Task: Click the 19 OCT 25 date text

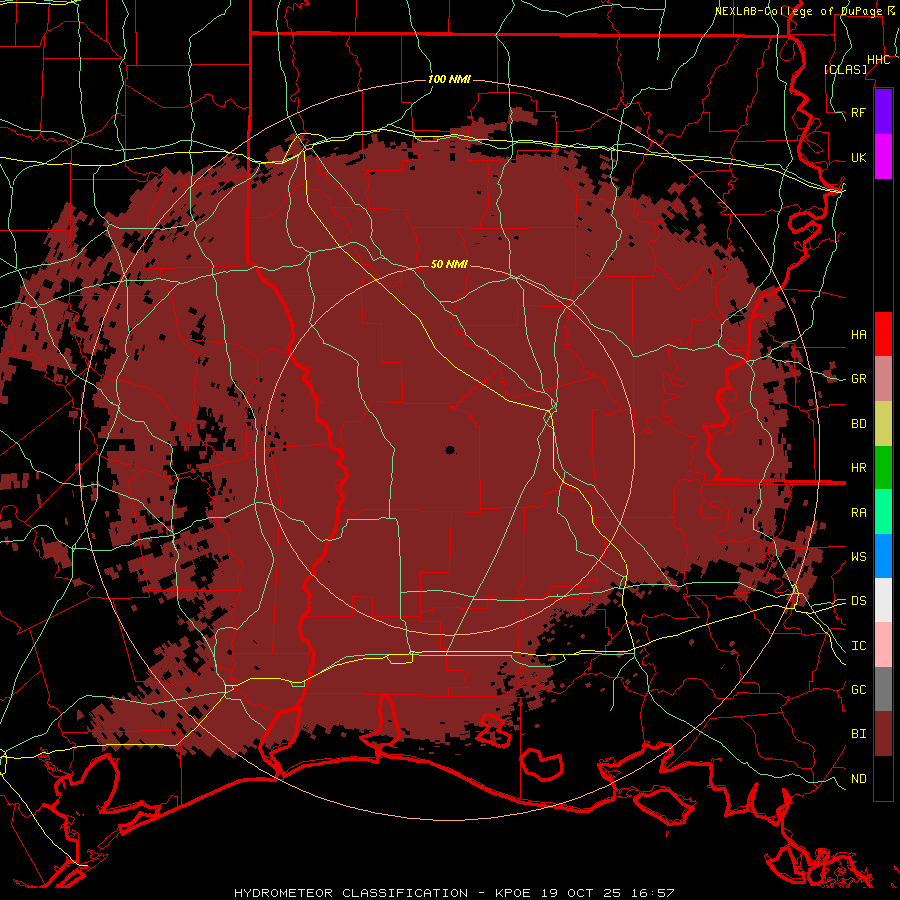Action: (582, 893)
